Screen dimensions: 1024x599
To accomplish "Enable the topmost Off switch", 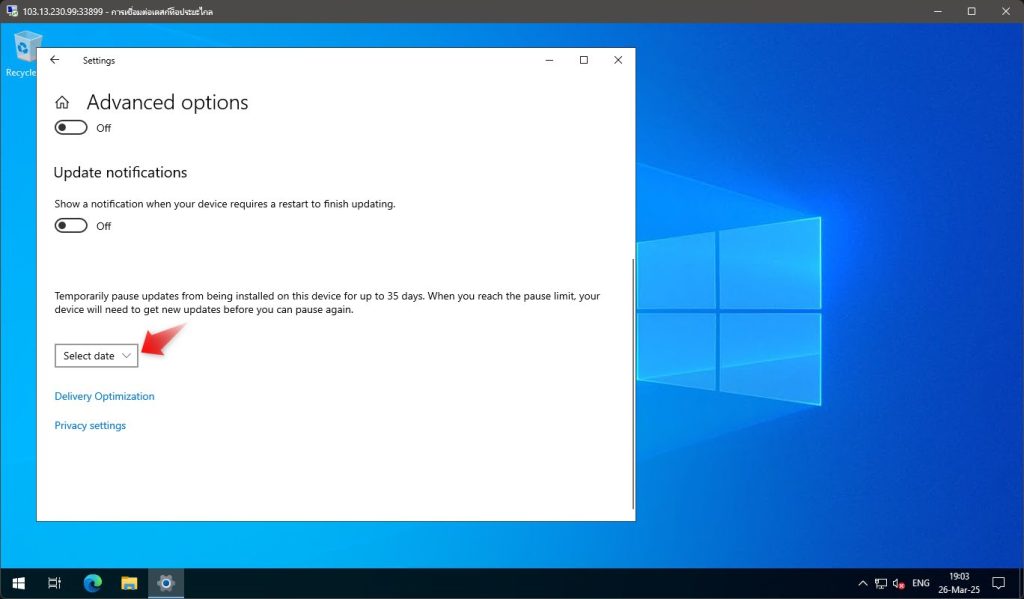I will [x=70, y=127].
